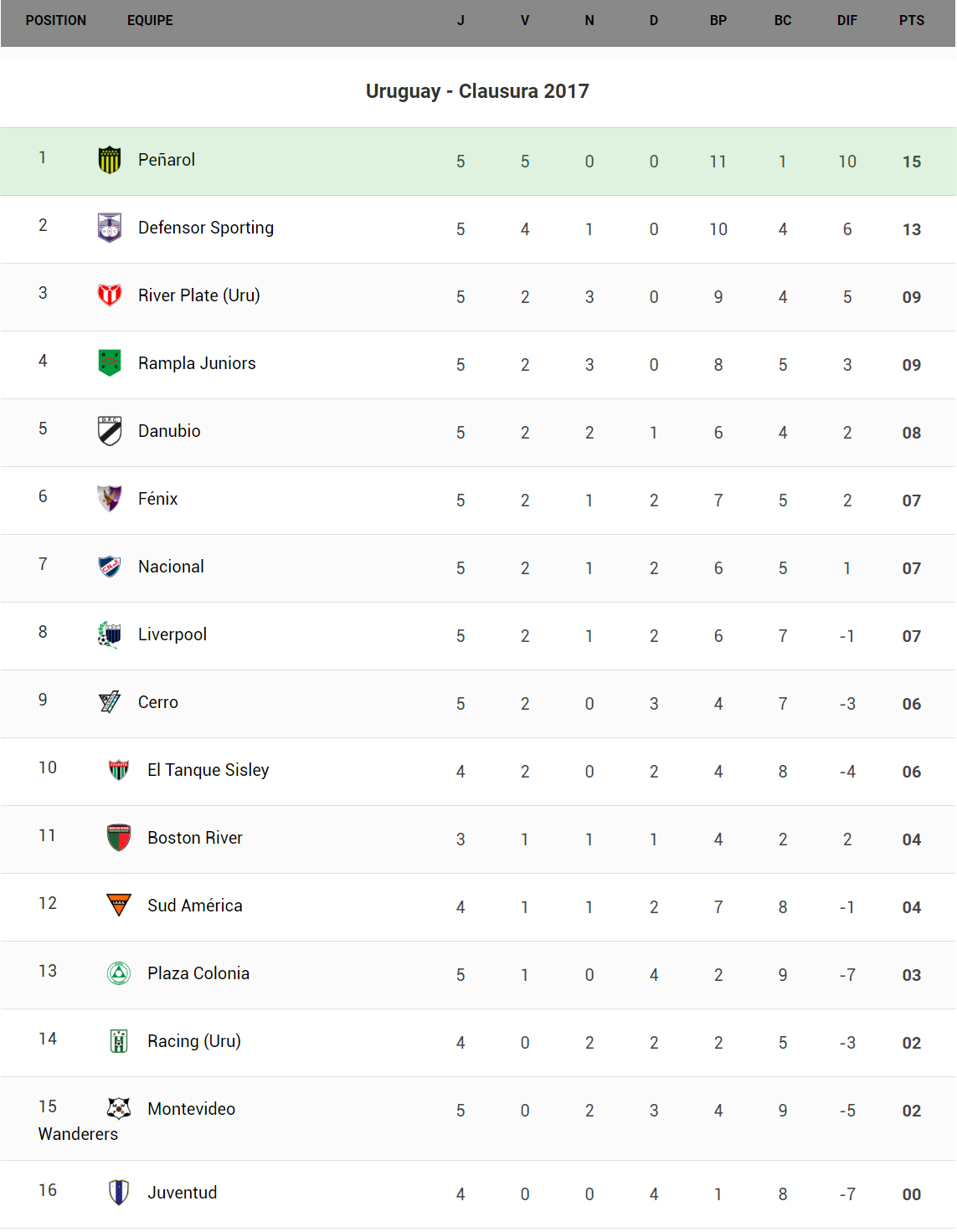Click the orange Sud América pennant icon
957x1232 pixels.
(119, 905)
